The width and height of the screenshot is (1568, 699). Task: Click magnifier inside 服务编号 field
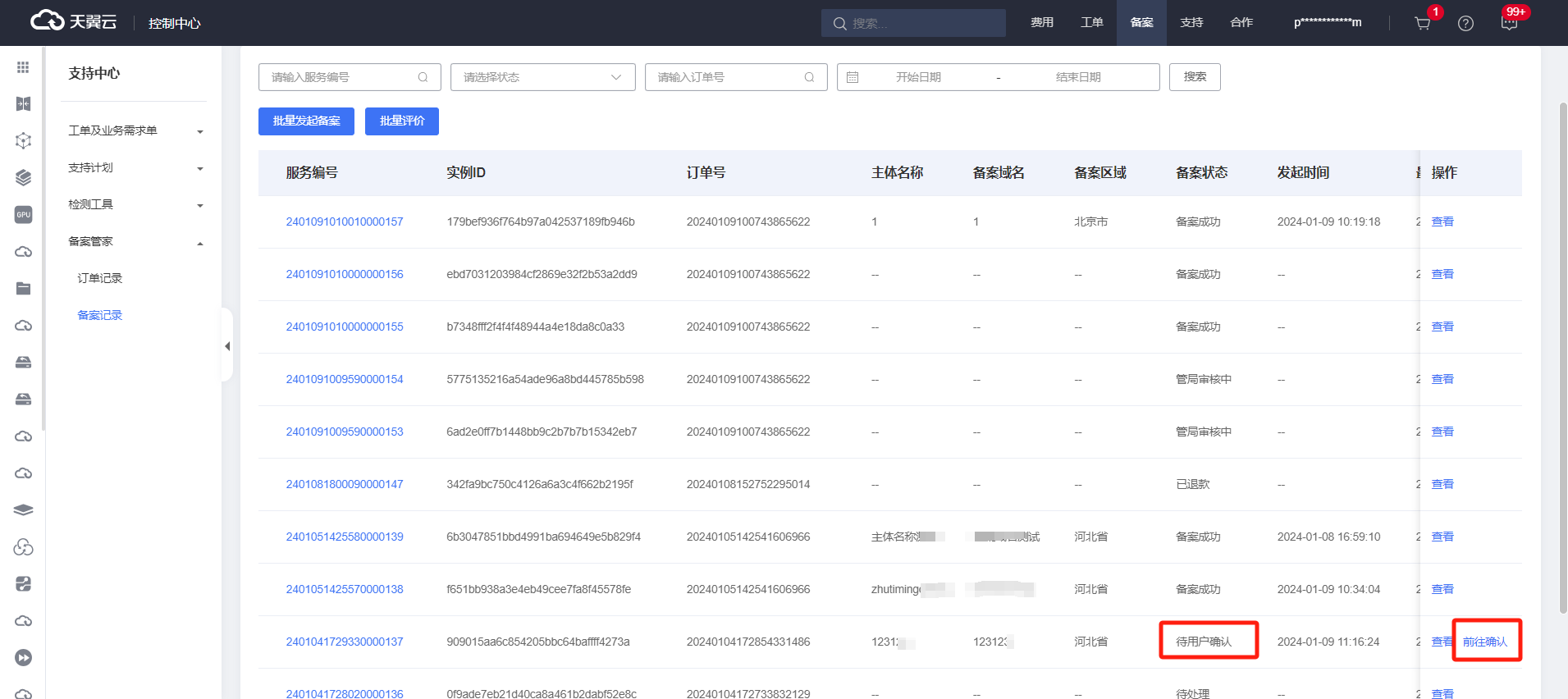pos(423,77)
